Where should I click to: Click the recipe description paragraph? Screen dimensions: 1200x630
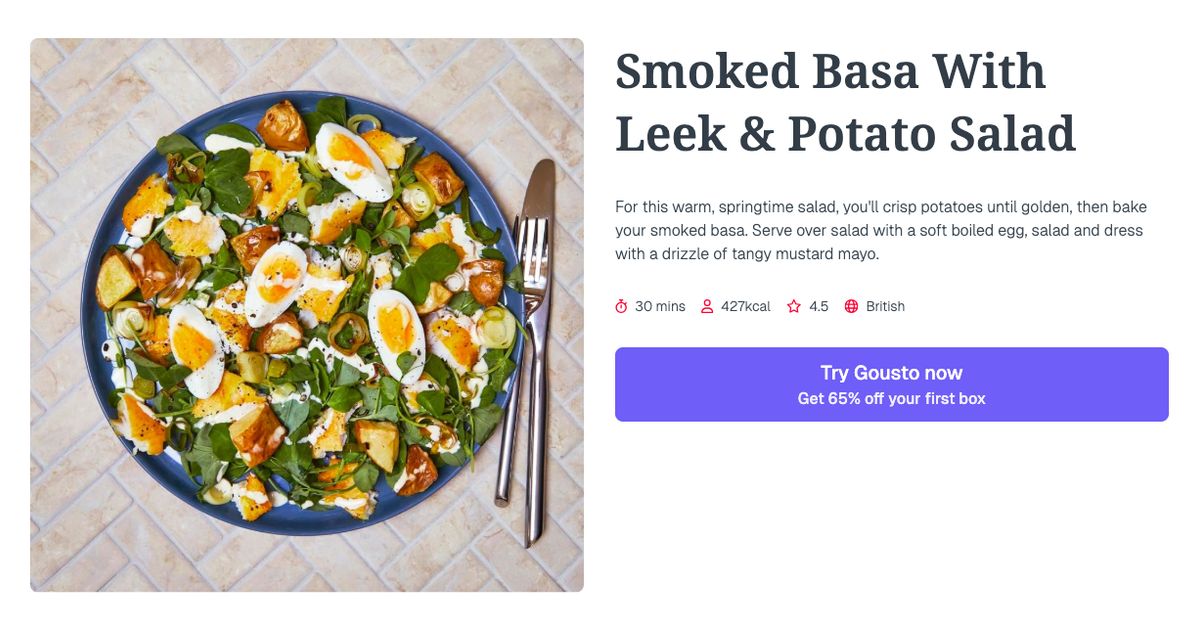880,229
